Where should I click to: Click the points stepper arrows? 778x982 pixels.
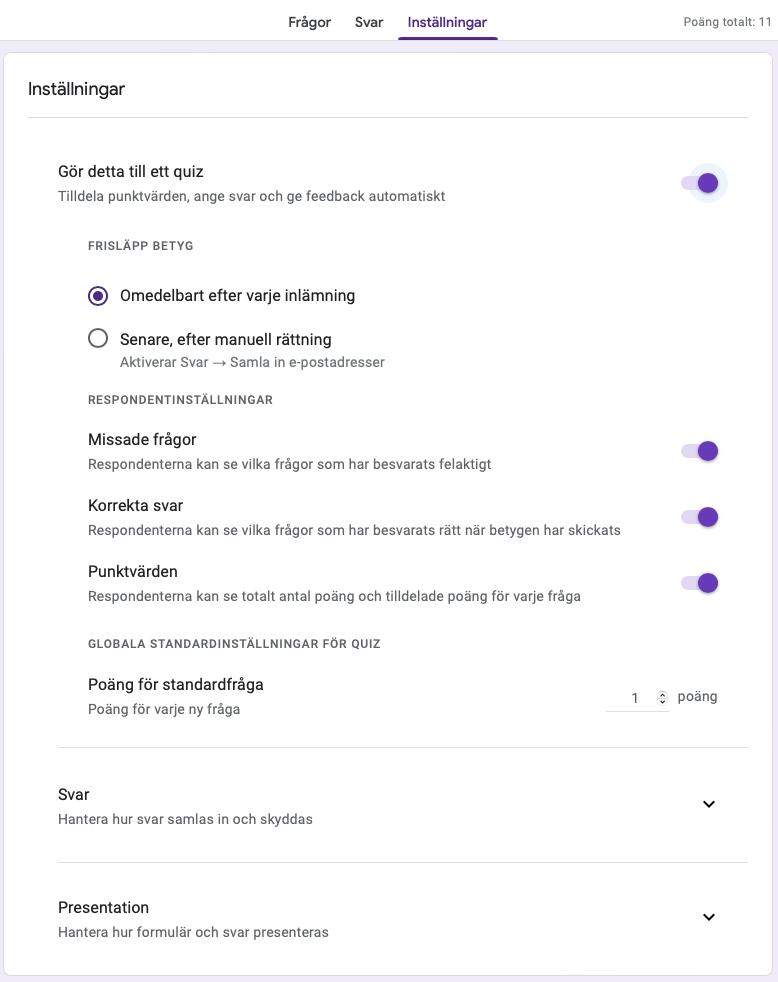[662, 698]
